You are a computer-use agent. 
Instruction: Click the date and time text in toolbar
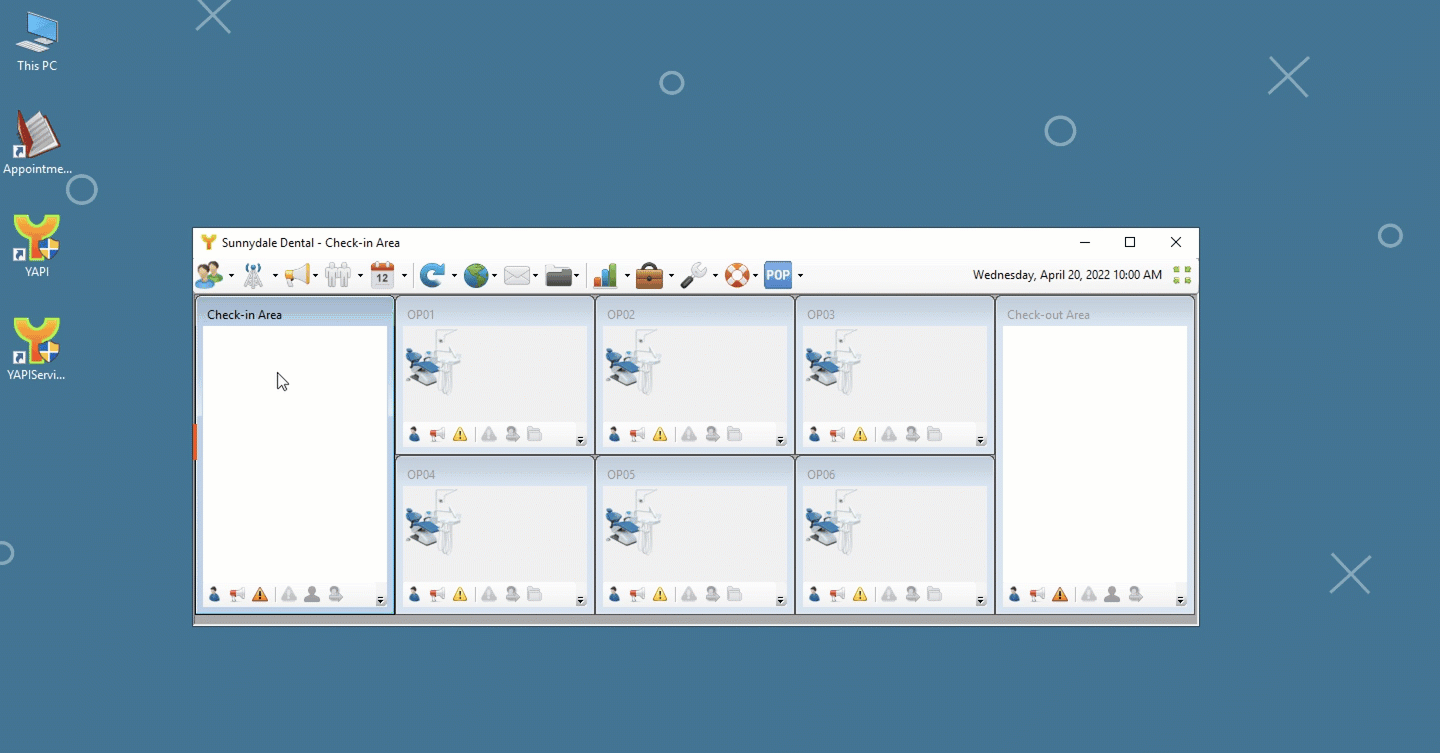tap(1067, 275)
